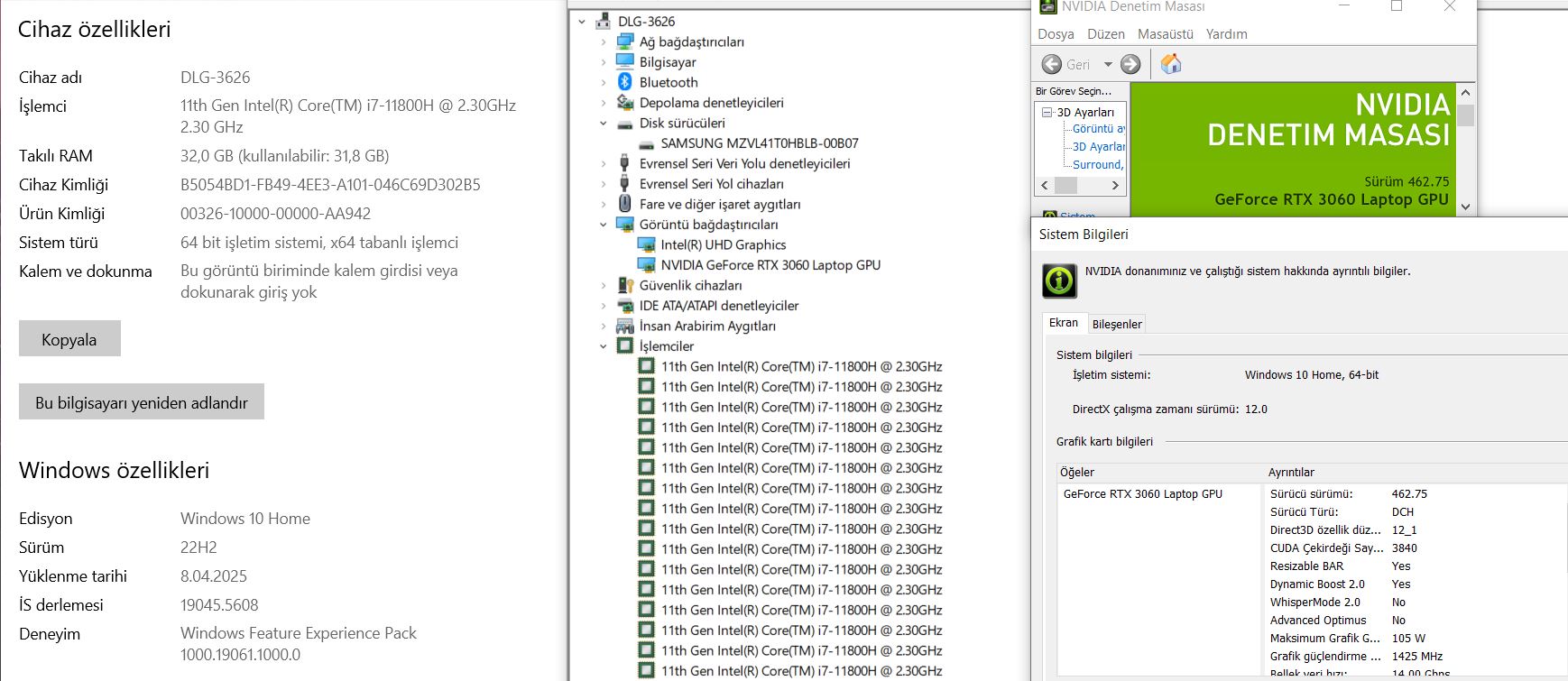Open the Yardım menu

pyautogui.click(x=1227, y=34)
